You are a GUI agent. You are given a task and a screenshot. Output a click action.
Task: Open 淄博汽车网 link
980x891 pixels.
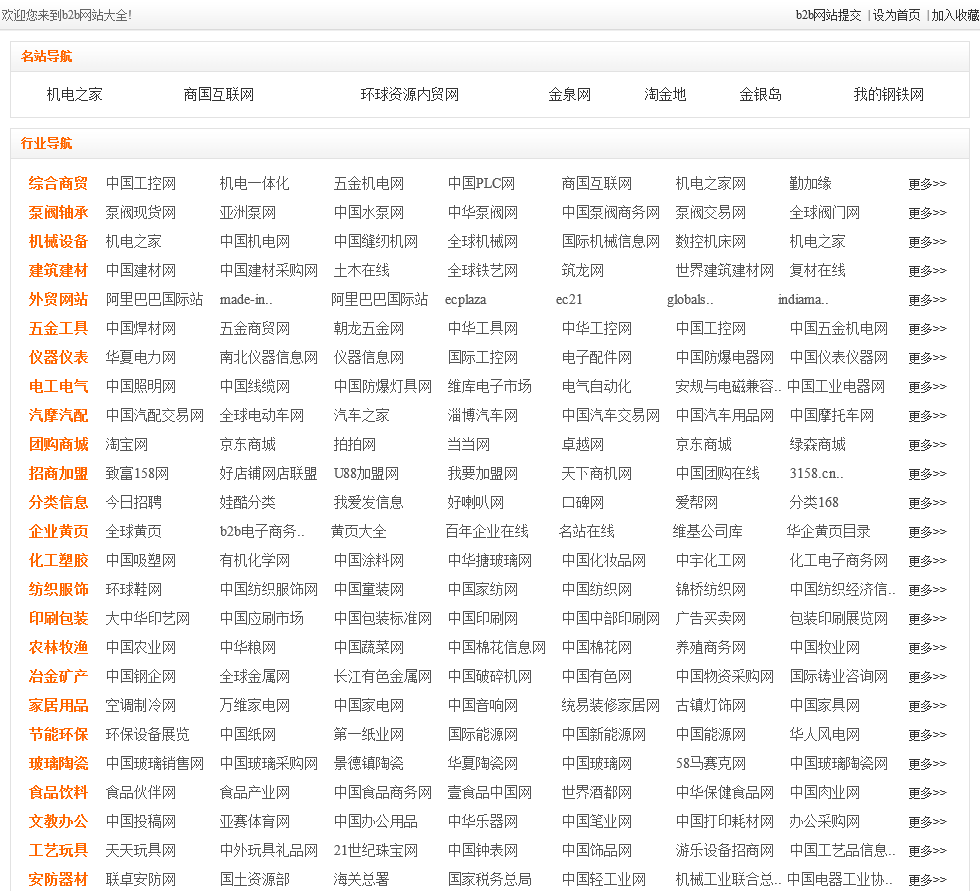[482, 416]
